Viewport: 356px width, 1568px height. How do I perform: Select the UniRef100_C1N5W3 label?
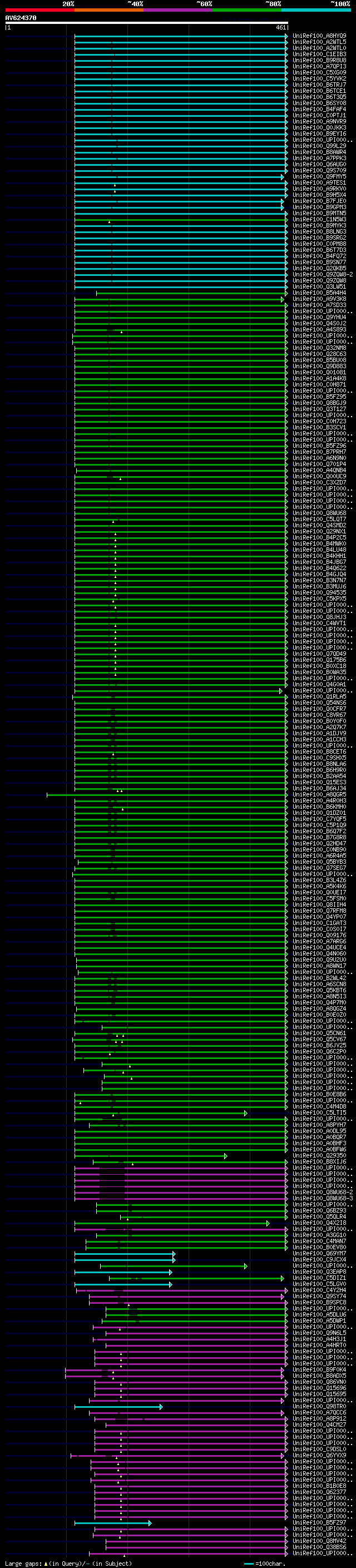coord(319,220)
